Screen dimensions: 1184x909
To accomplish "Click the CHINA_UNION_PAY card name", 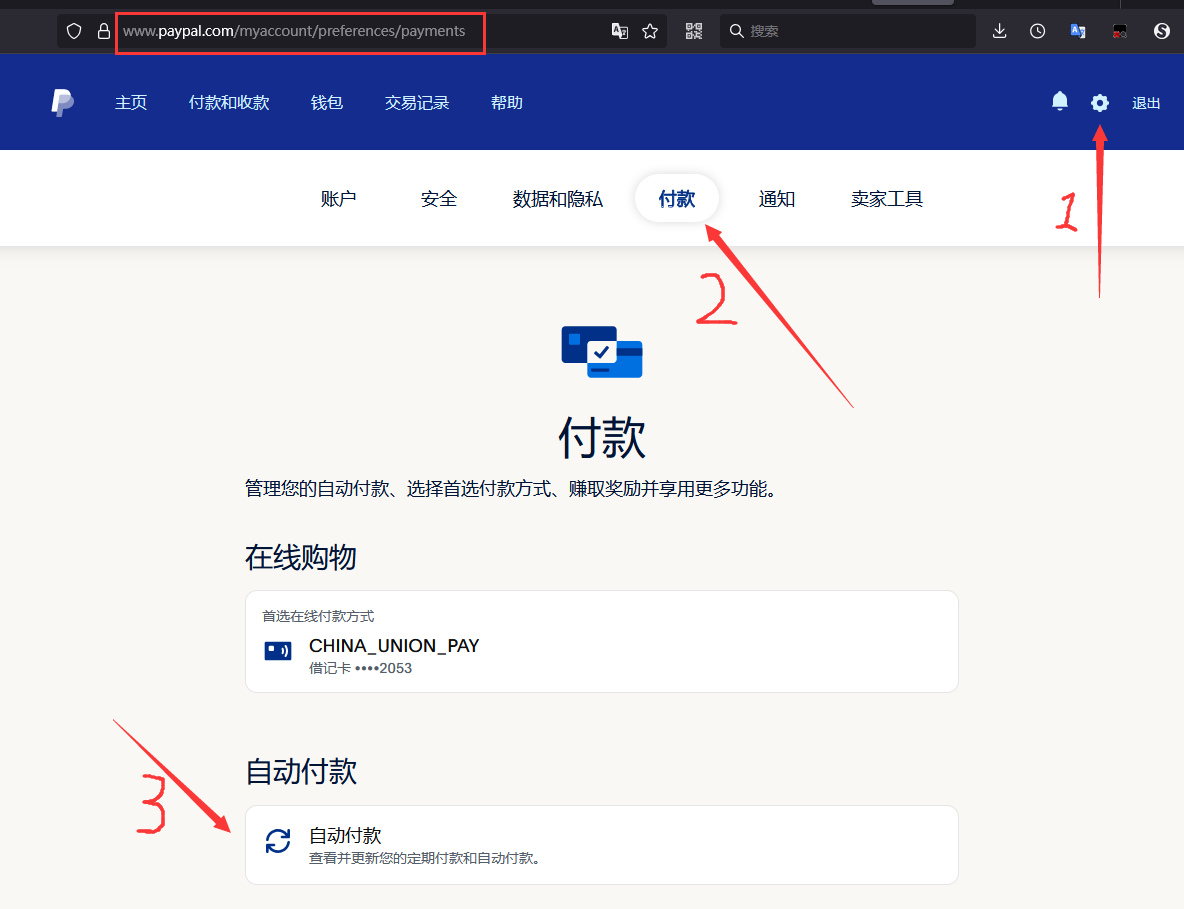I will point(394,646).
